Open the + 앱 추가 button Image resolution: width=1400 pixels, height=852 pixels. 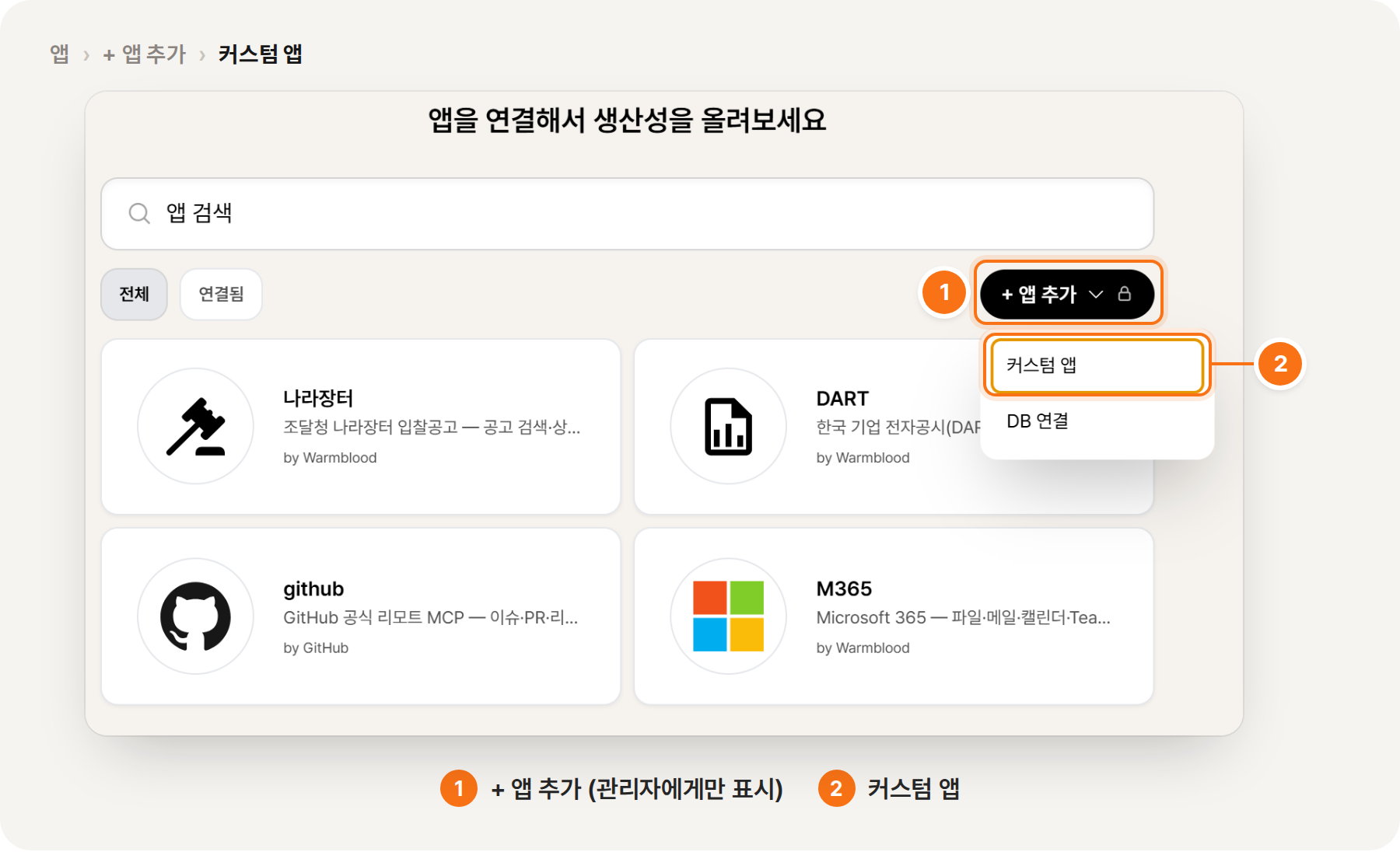click(x=1067, y=294)
